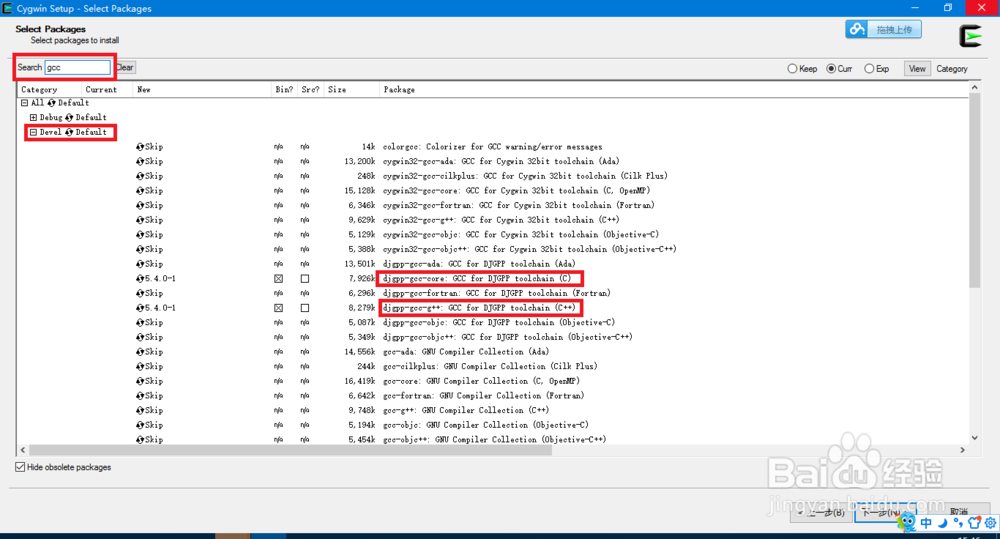Viewport: 1000px width, 539px height.
Task: Toggle Bin checkbox for djgpp-gcc-g++
Action: coord(279,308)
